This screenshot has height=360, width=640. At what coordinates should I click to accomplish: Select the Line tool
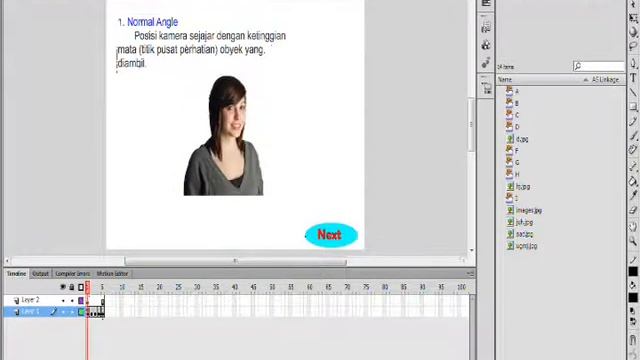click(633, 92)
